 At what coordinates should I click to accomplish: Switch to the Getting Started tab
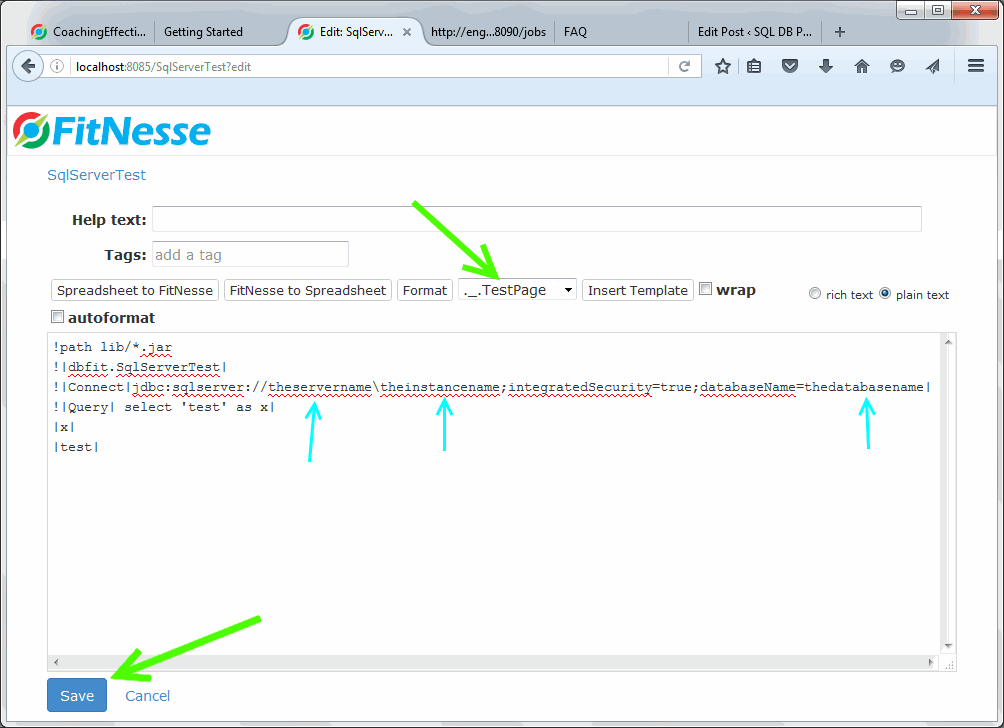pos(204,32)
